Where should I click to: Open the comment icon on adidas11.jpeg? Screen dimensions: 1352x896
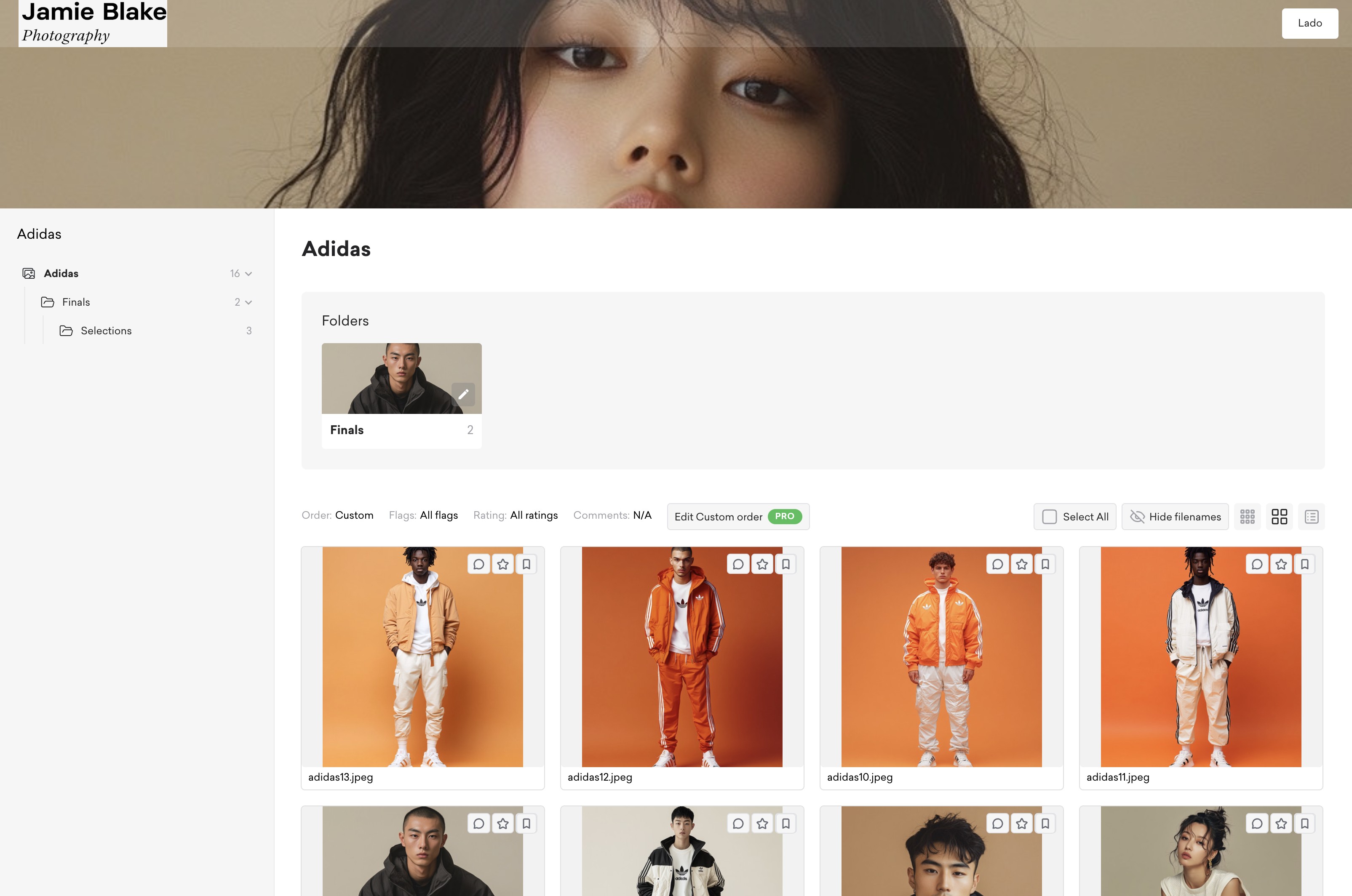coord(1257,565)
